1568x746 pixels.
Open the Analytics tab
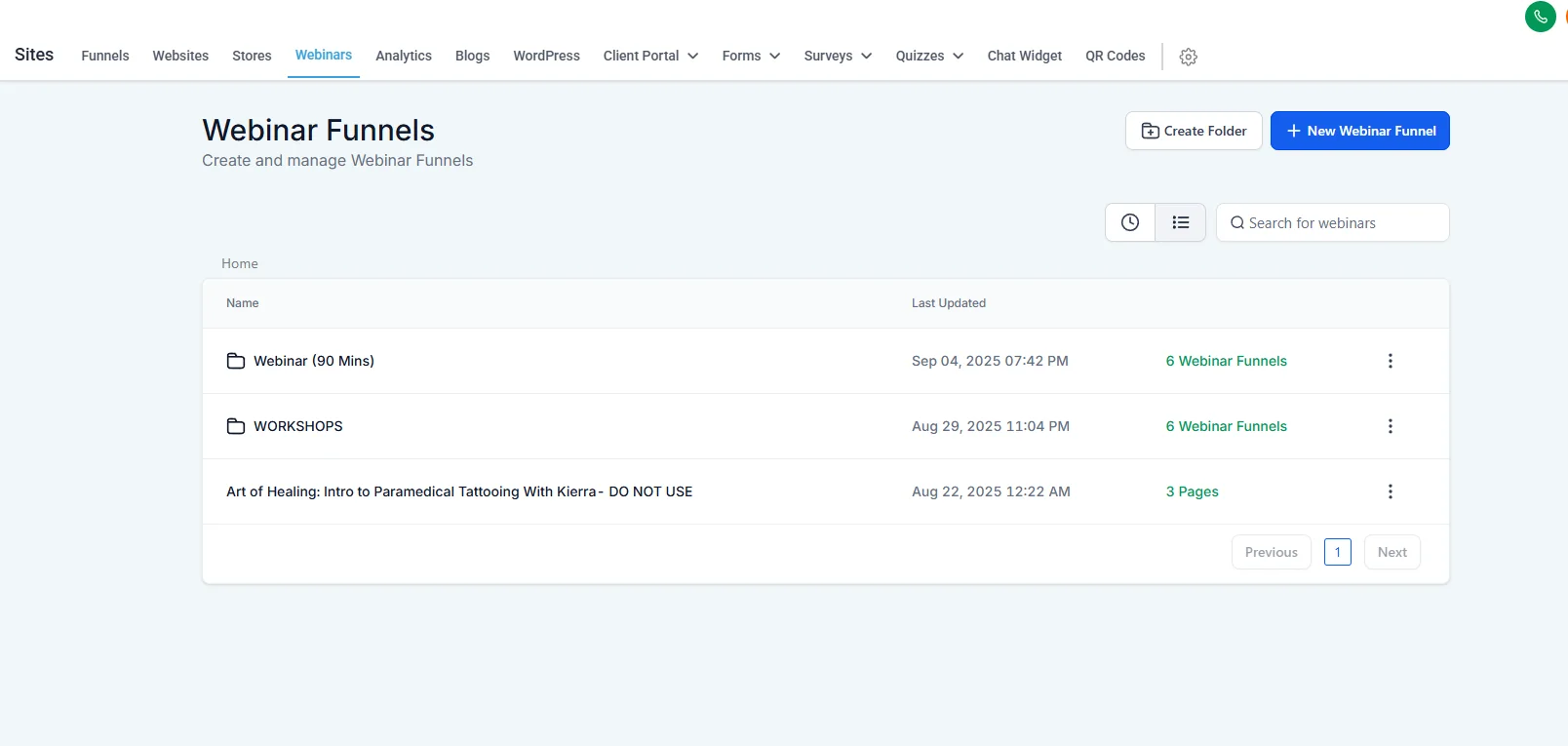pyautogui.click(x=404, y=56)
